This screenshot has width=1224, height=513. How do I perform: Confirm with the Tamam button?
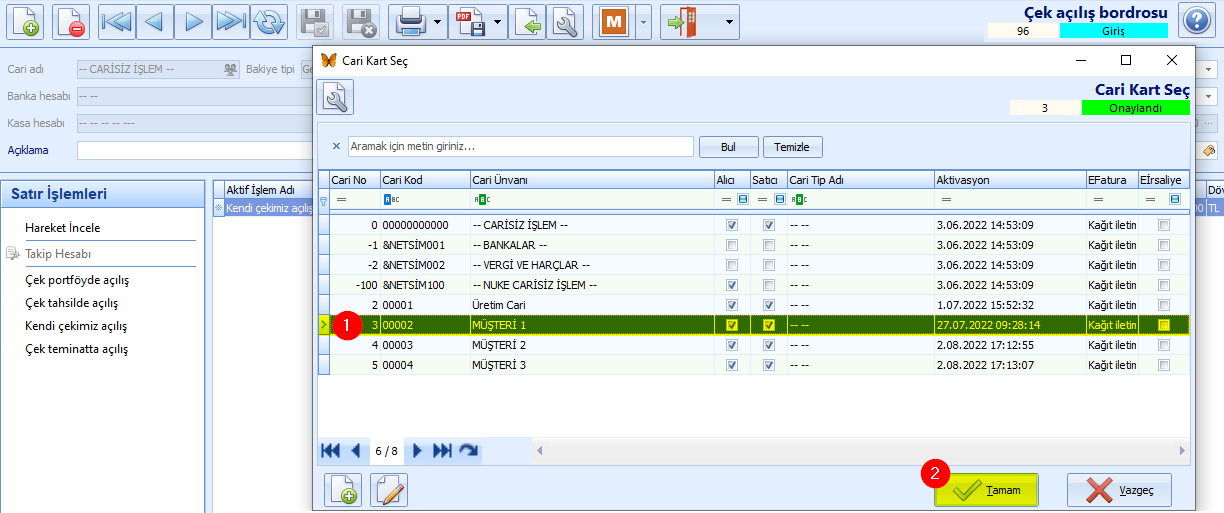click(x=986, y=491)
